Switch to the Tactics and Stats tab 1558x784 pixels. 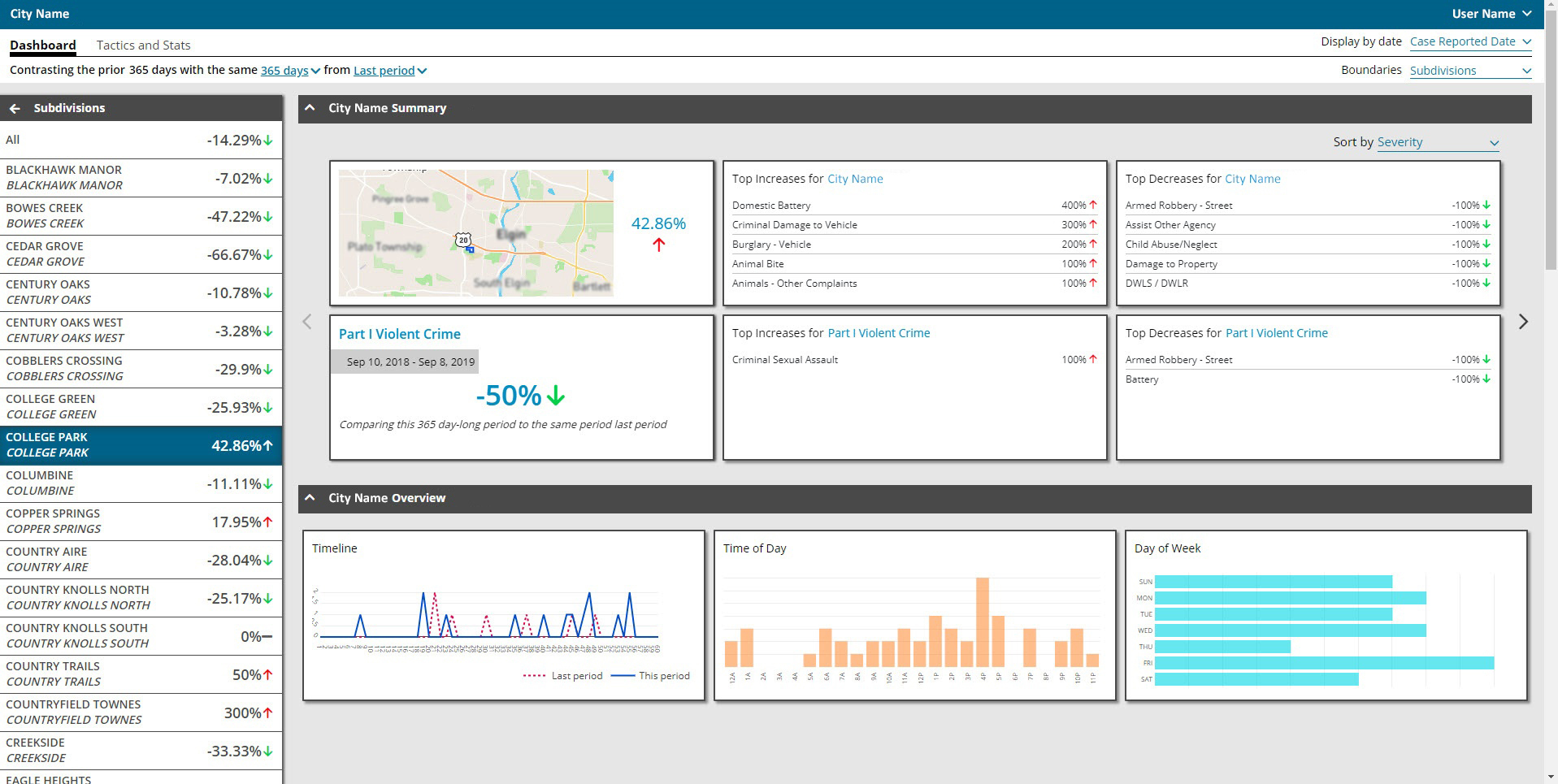(x=143, y=45)
